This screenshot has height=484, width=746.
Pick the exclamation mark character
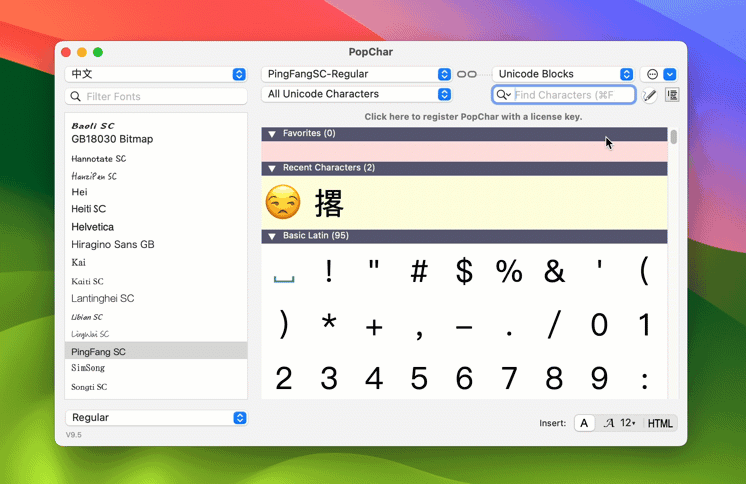click(x=329, y=272)
